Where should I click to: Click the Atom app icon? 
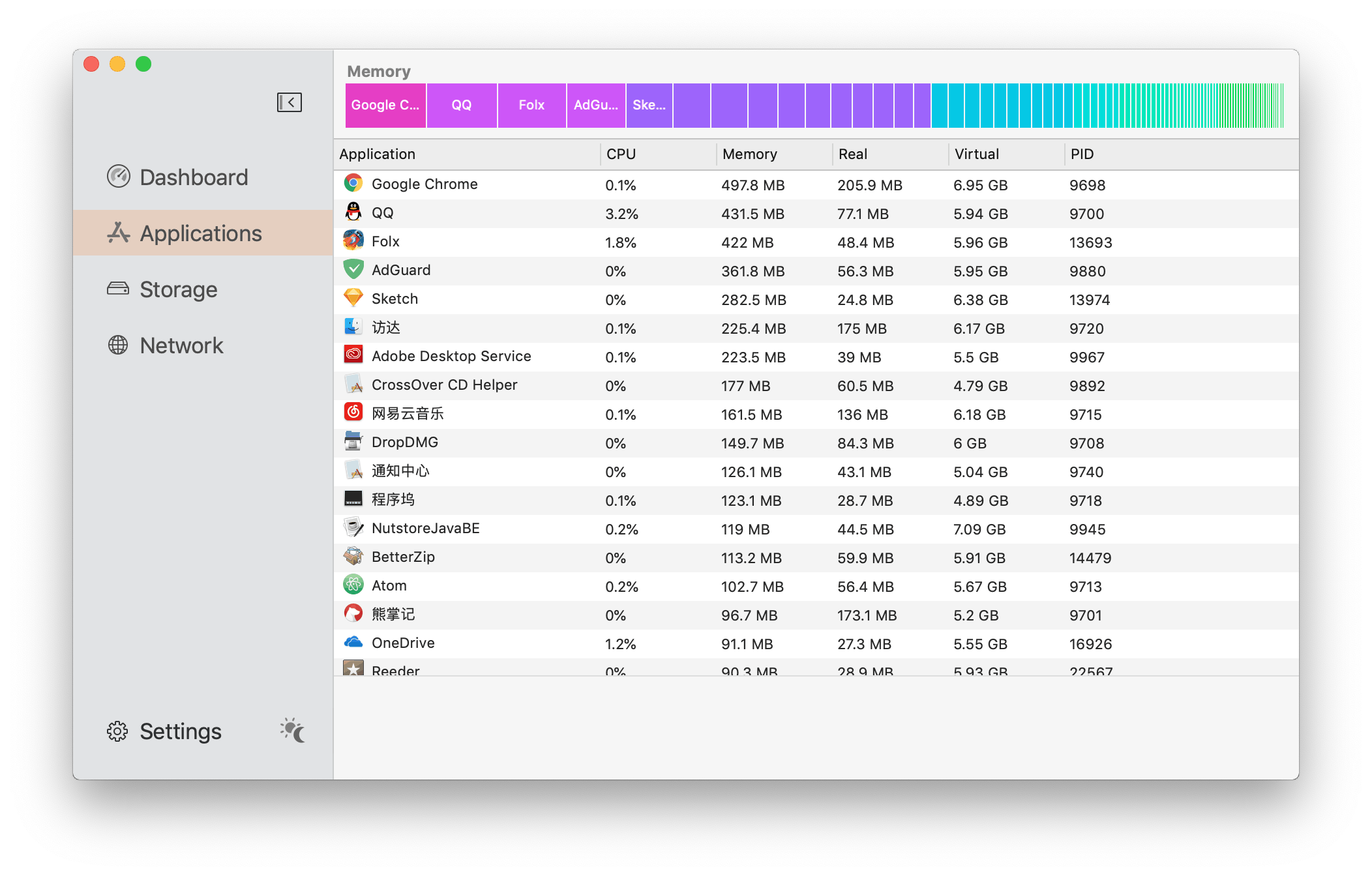[353, 585]
